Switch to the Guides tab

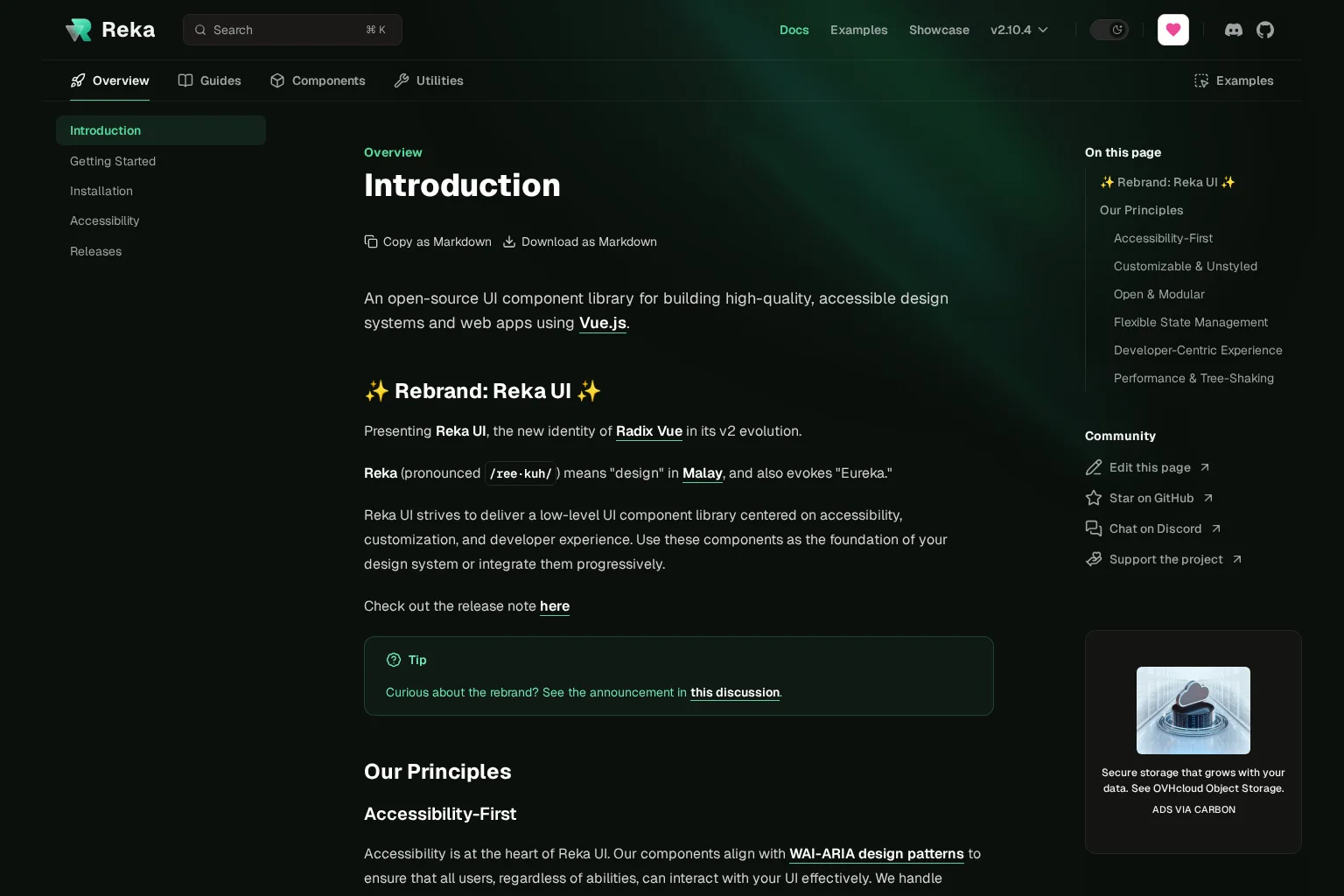[x=209, y=80]
